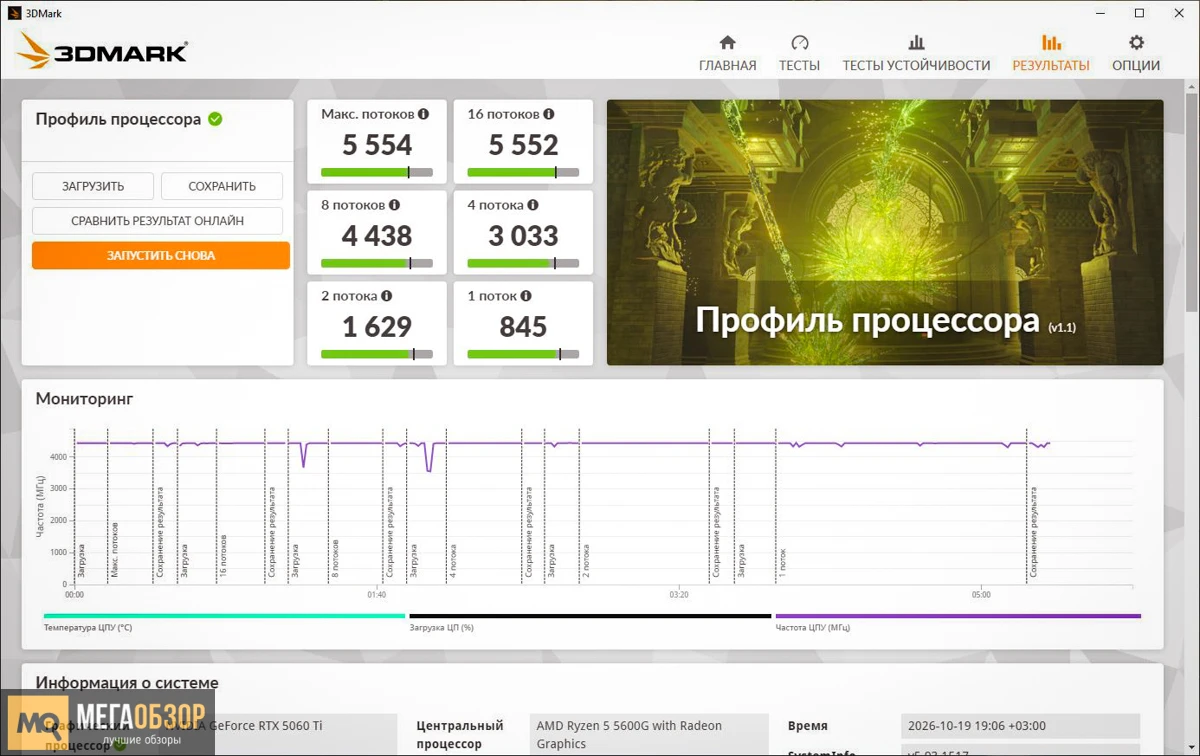The height and width of the screenshot is (756, 1200).
Task: Toggle Температура ЦПУ legend line
Action: click(x=224, y=616)
